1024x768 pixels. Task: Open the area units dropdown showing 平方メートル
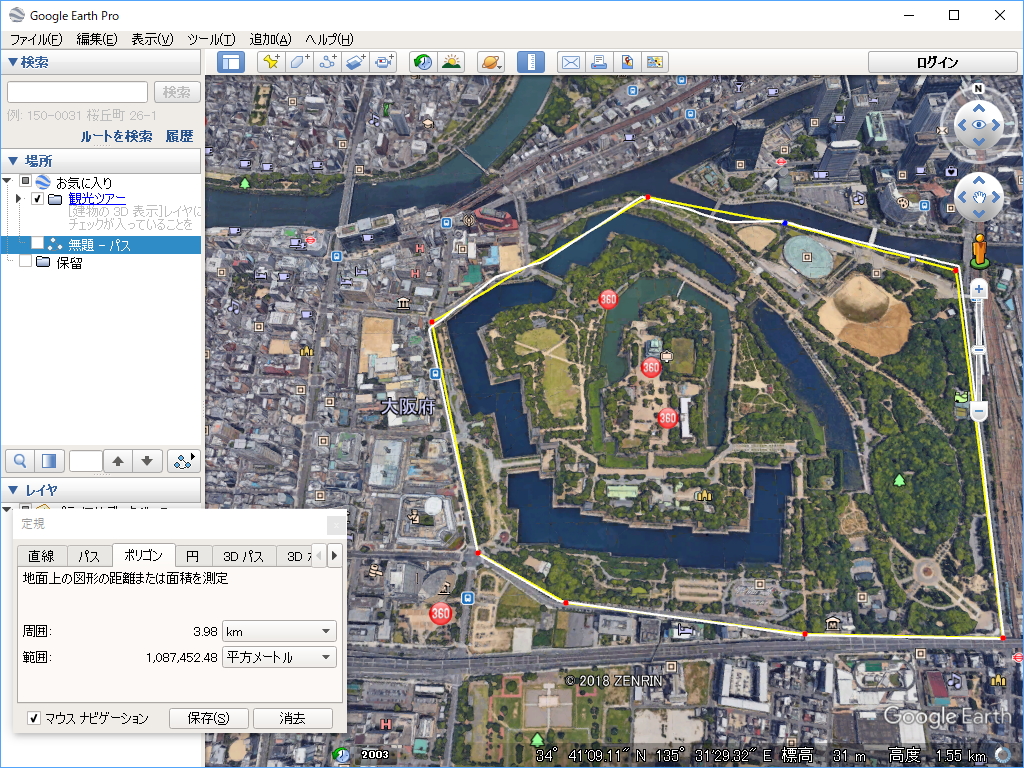[x=325, y=657]
